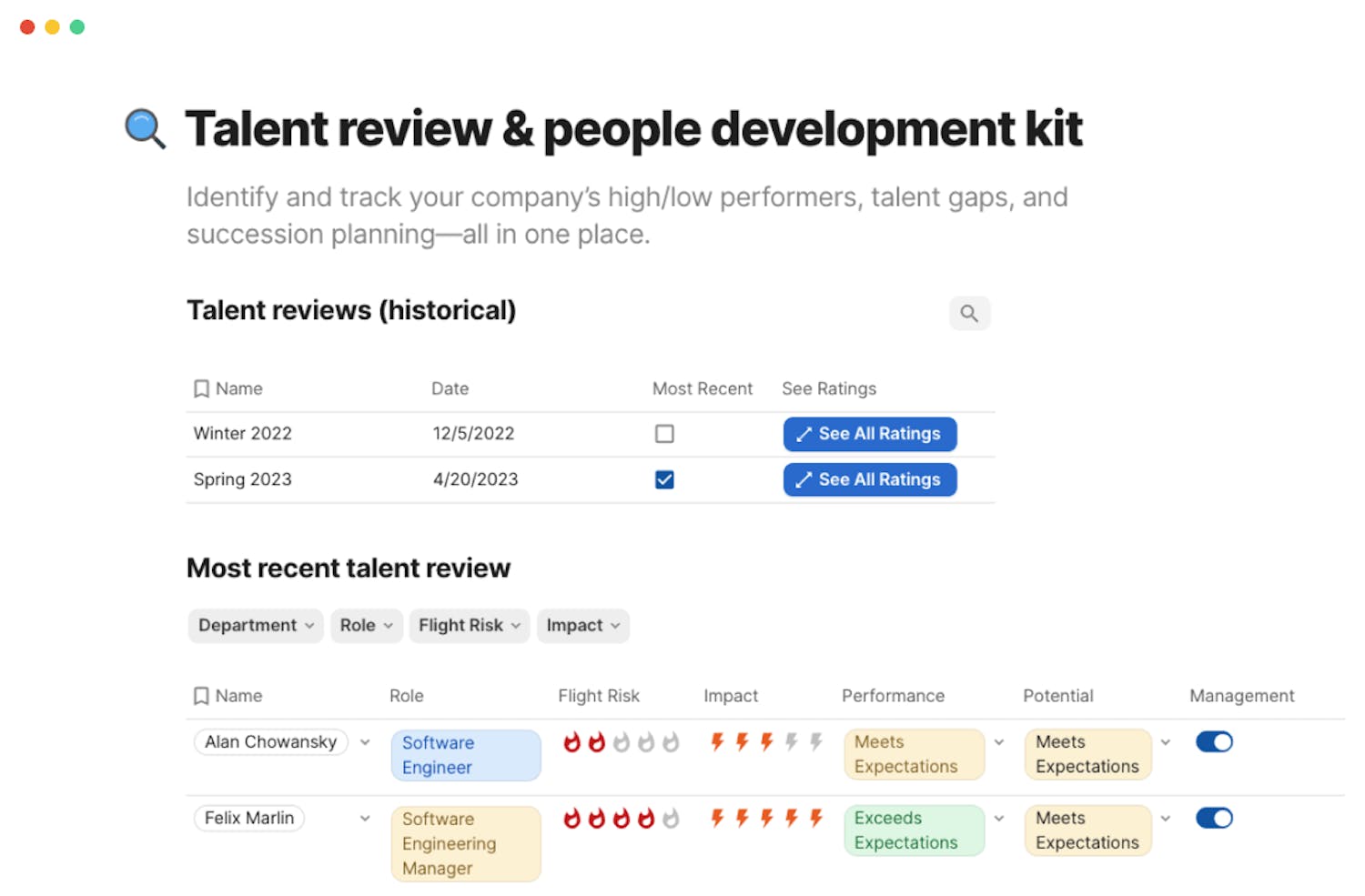Click See All Ratings for Spring 2023
The width and height of the screenshot is (1365, 896).
pos(869,479)
